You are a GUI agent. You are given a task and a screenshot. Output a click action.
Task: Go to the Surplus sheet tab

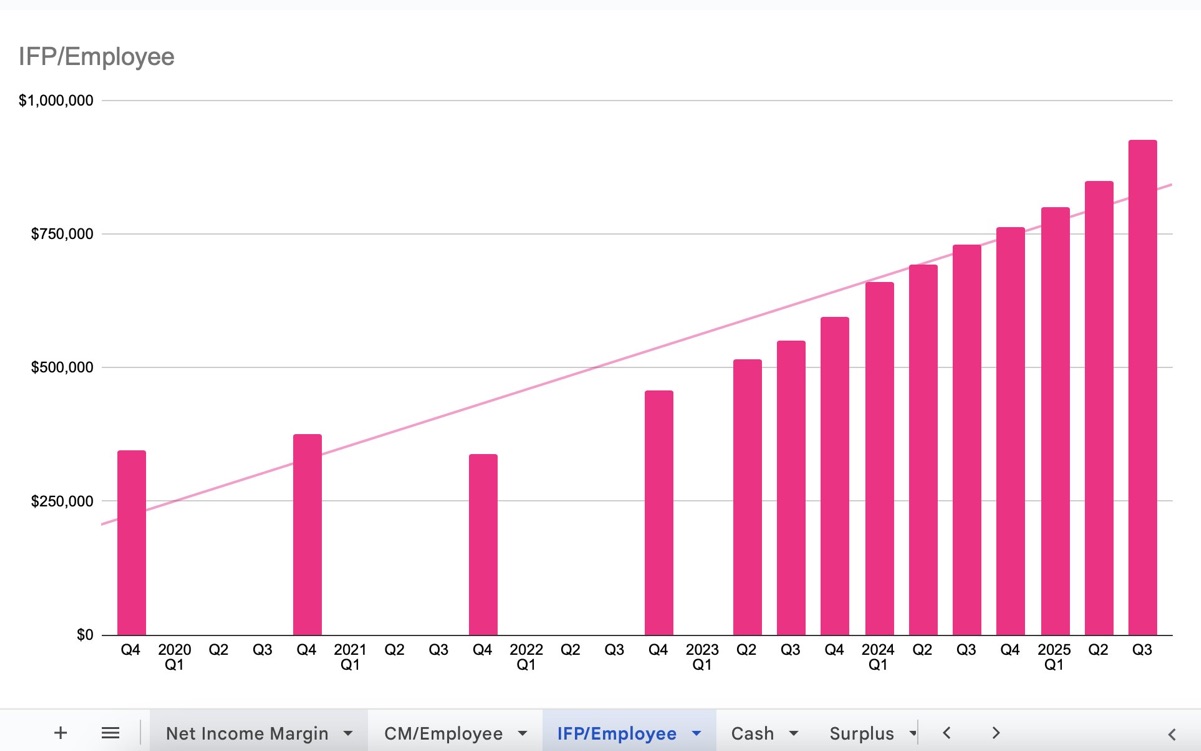tap(861, 734)
